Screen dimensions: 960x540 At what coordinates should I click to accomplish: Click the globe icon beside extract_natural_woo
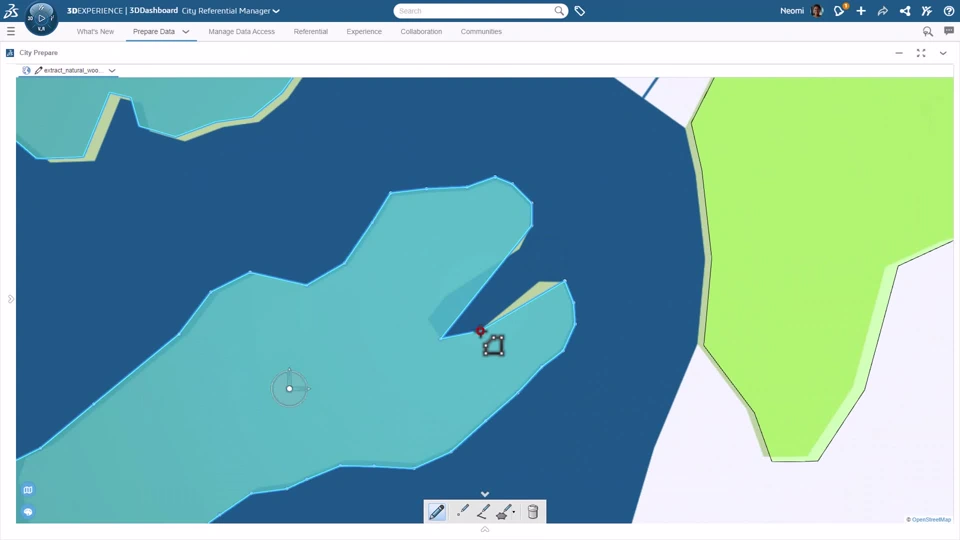(26, 70)
